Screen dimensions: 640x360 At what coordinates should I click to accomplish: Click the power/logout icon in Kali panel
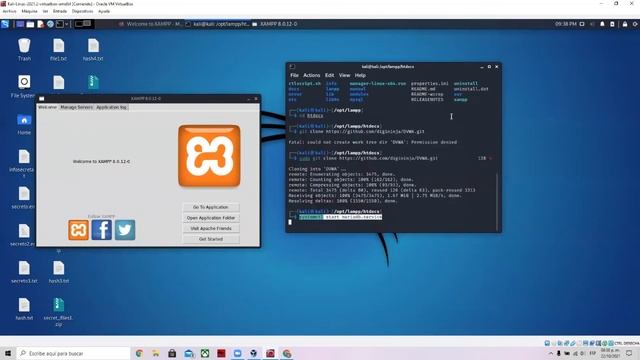click(x=635, y=24)
